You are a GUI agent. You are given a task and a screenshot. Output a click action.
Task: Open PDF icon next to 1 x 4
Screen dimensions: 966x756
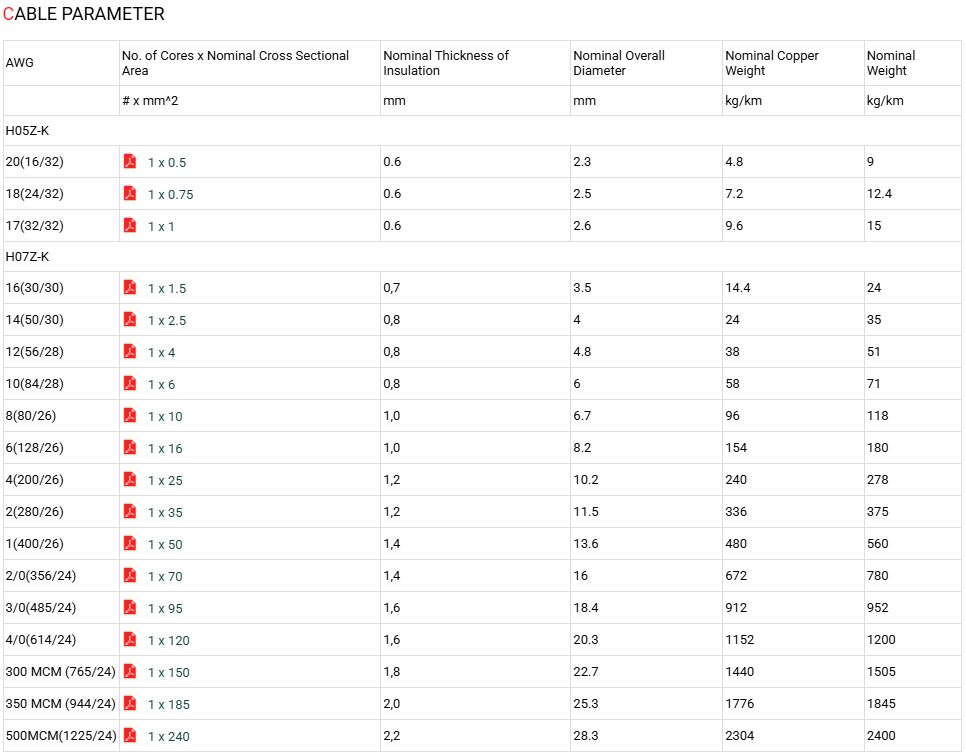click(x=130, y=351)
